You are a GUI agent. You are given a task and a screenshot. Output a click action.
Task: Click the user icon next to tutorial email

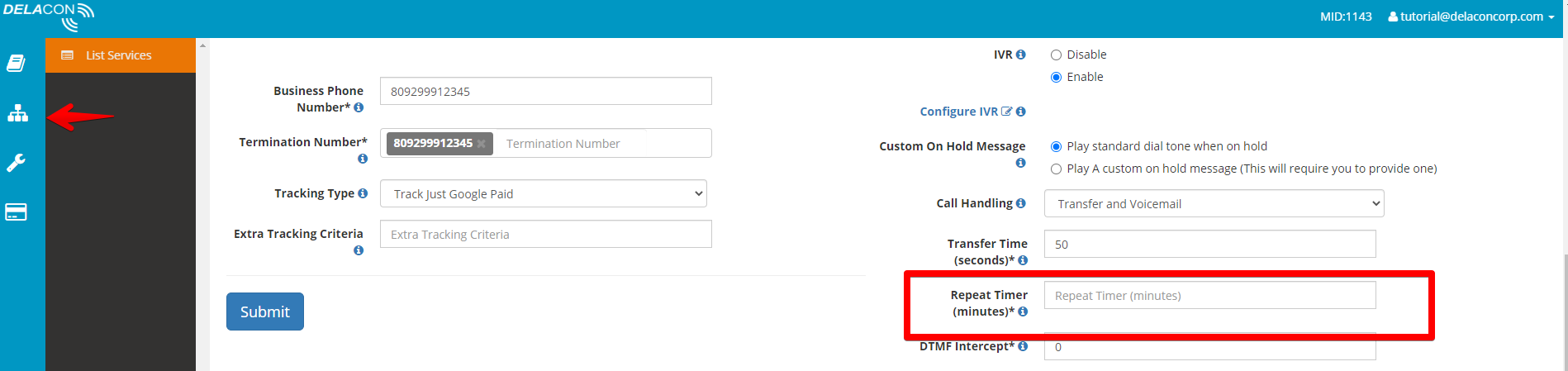coord(1393,17)
